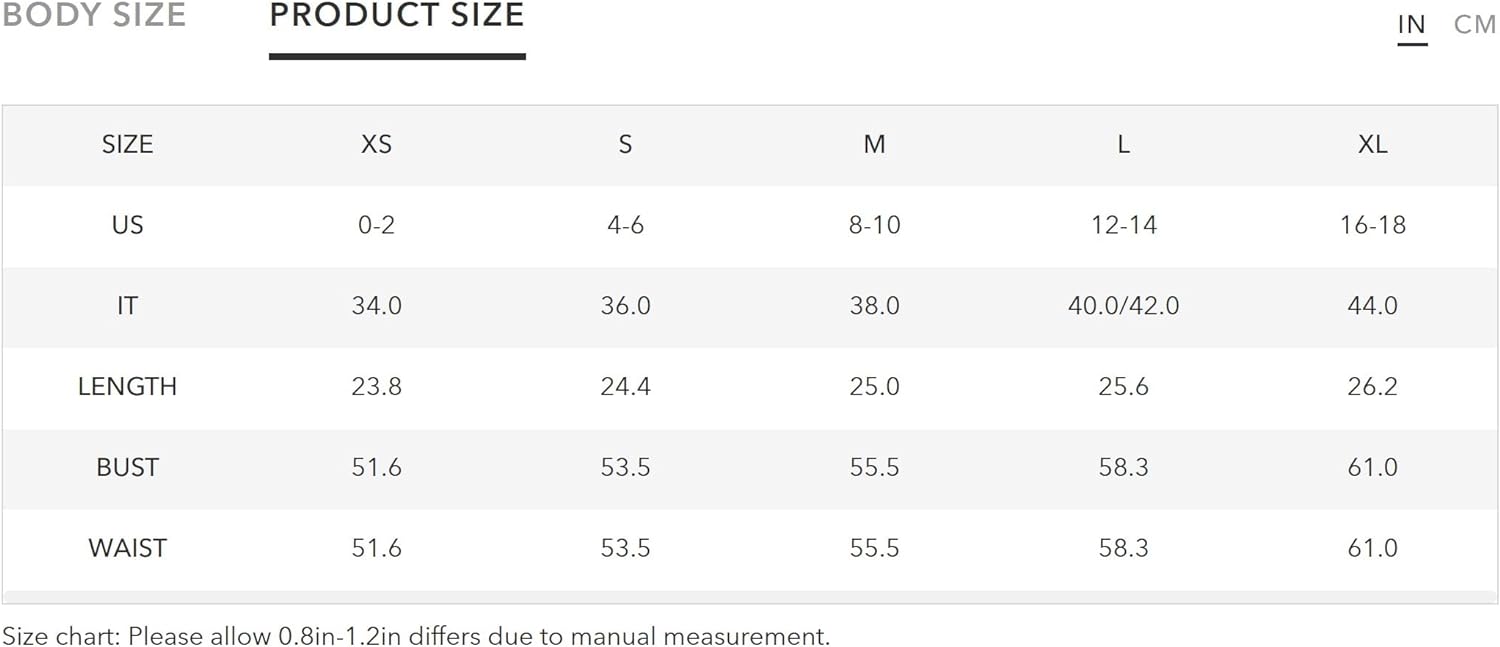Click the BUST row label
The height and width of the screenshot is (647, 1500).
pos(127,468)
